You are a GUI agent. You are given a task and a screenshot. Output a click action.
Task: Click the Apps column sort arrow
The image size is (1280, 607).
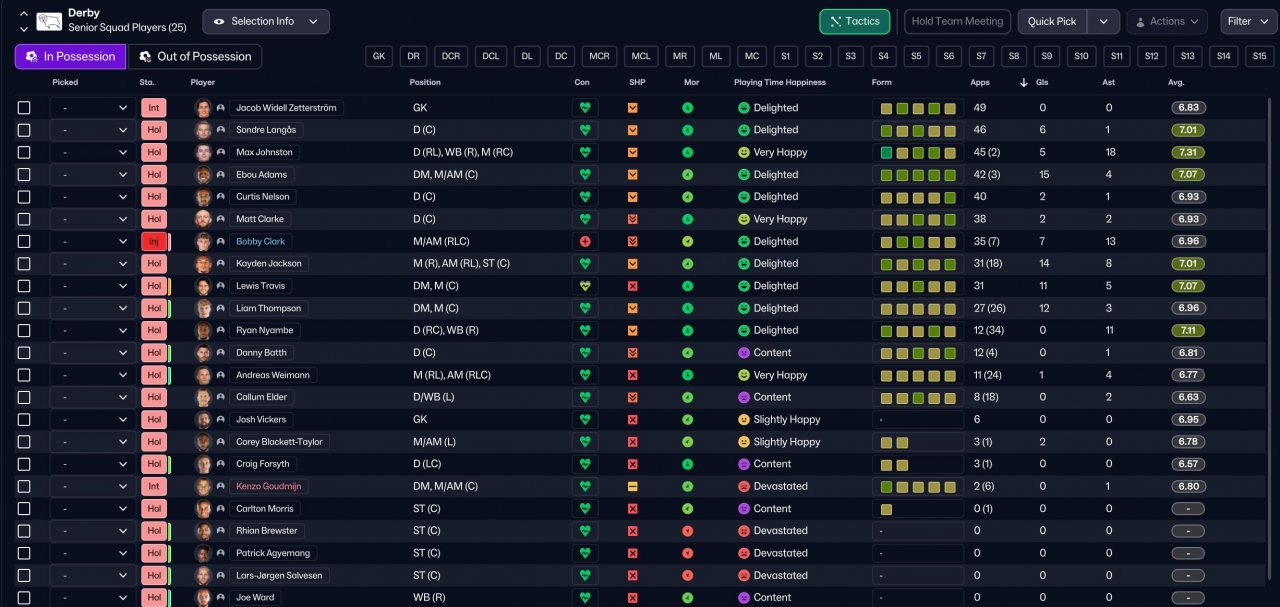click(1023, 82)
